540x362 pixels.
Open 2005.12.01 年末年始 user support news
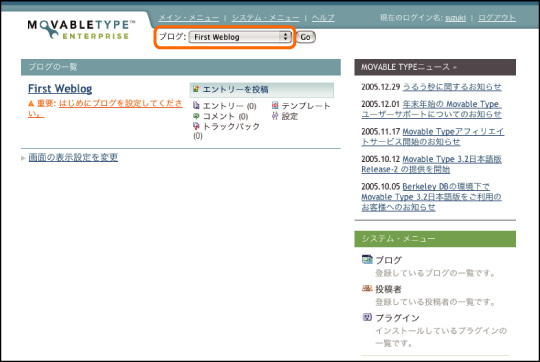point(432,109)
